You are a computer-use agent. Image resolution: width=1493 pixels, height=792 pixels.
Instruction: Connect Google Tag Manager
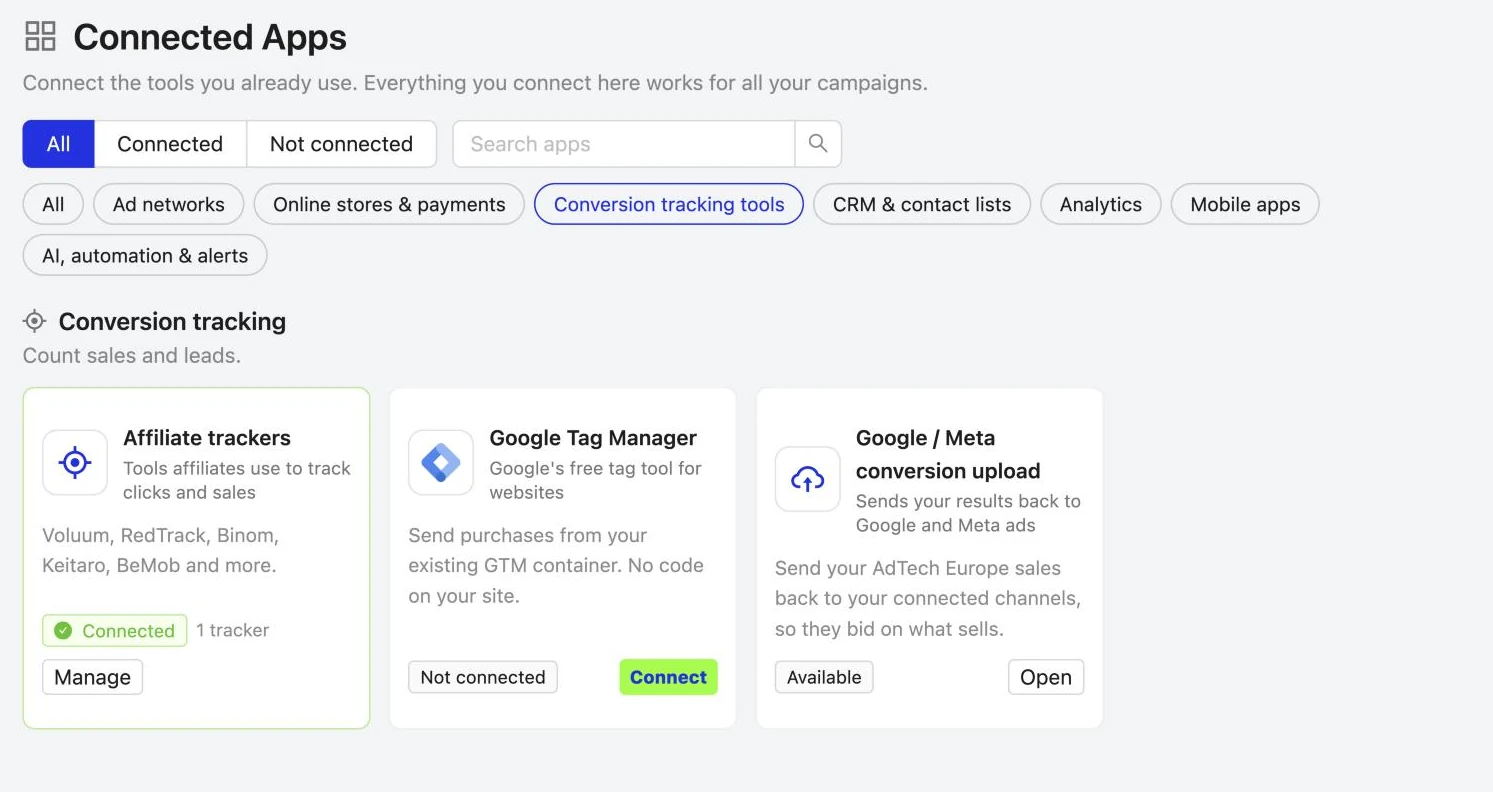[669, 677]
